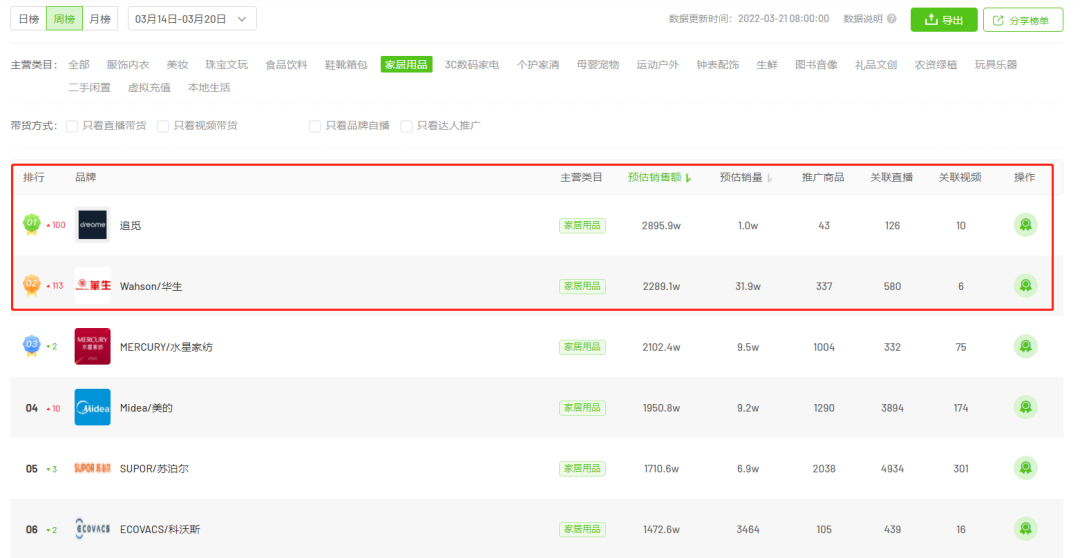1080x558 pixels.
Task: Click the action icon in Midea/美的 row
Action: point(1025,407)
